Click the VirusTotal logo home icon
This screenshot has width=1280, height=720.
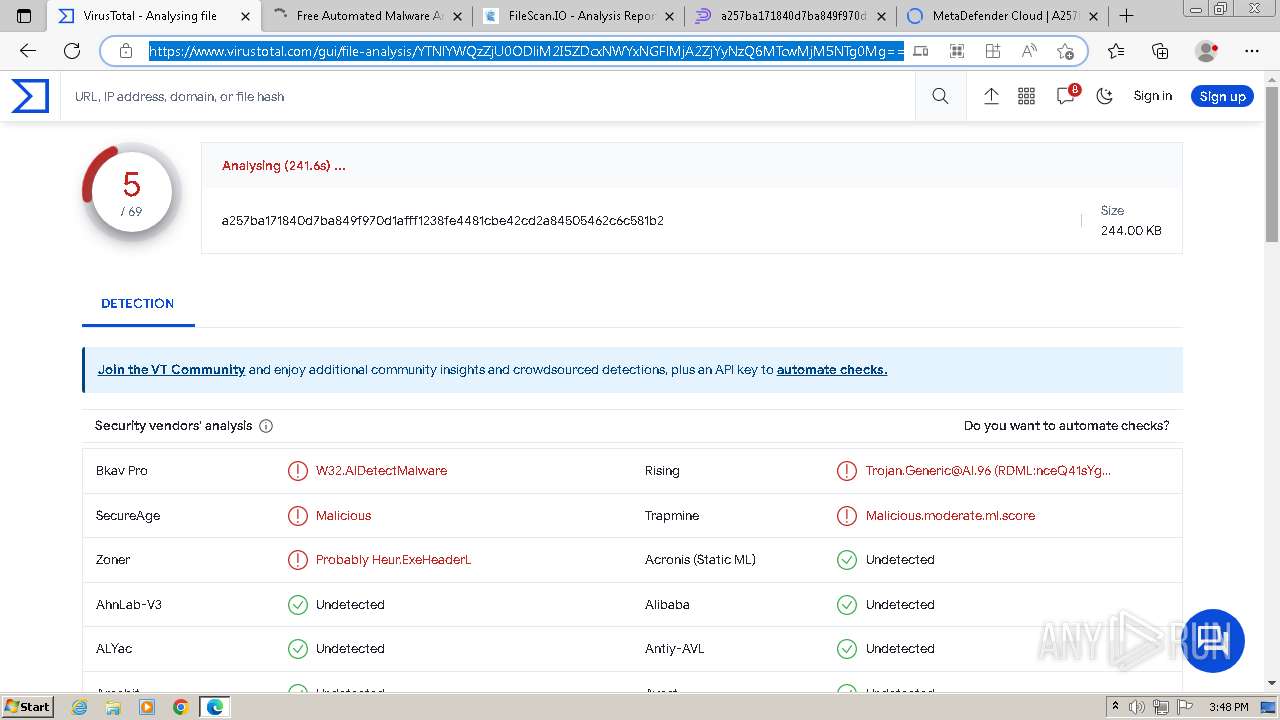pyautogui.click(x=30, y=96)
